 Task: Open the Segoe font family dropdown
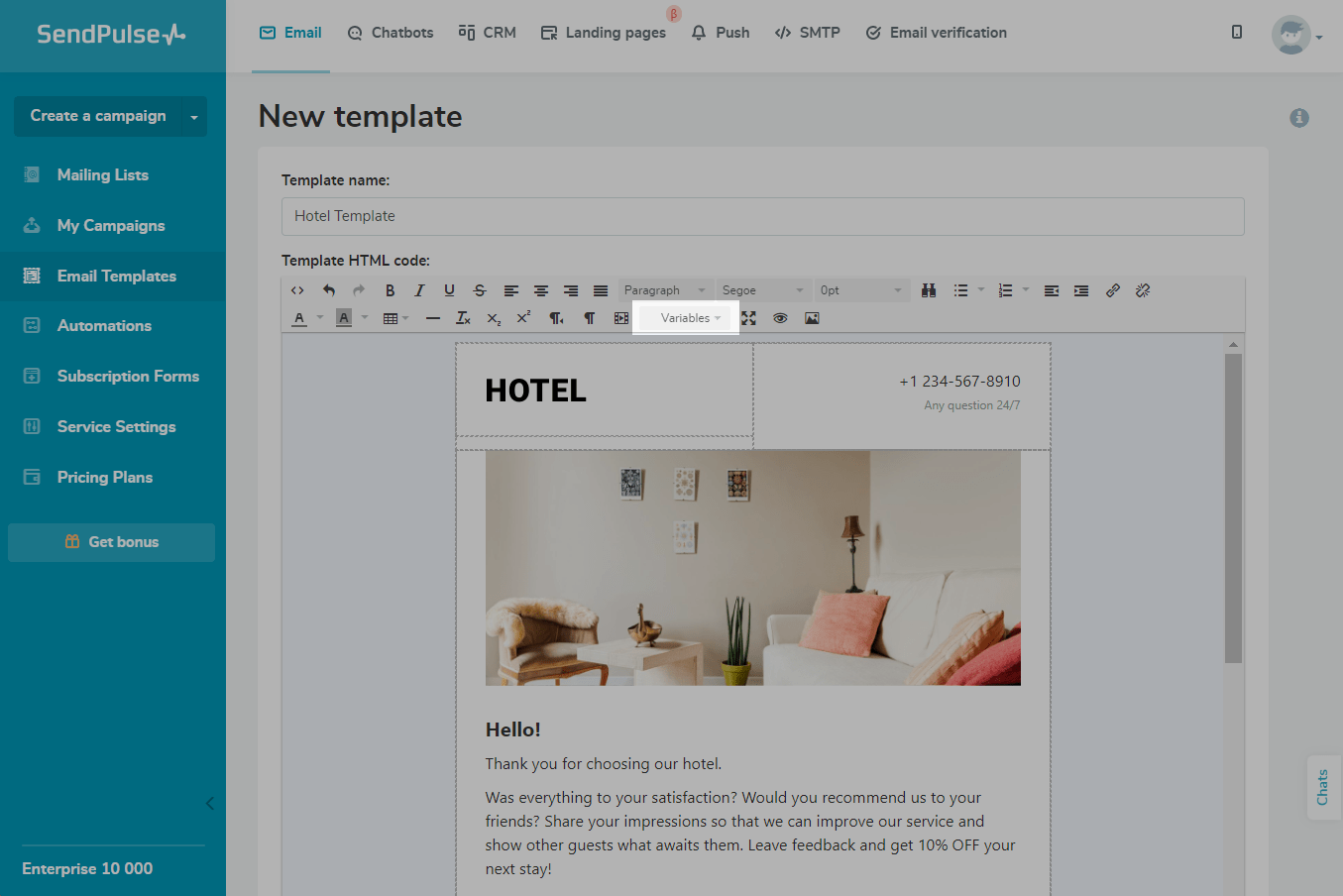tap(762, 290)
